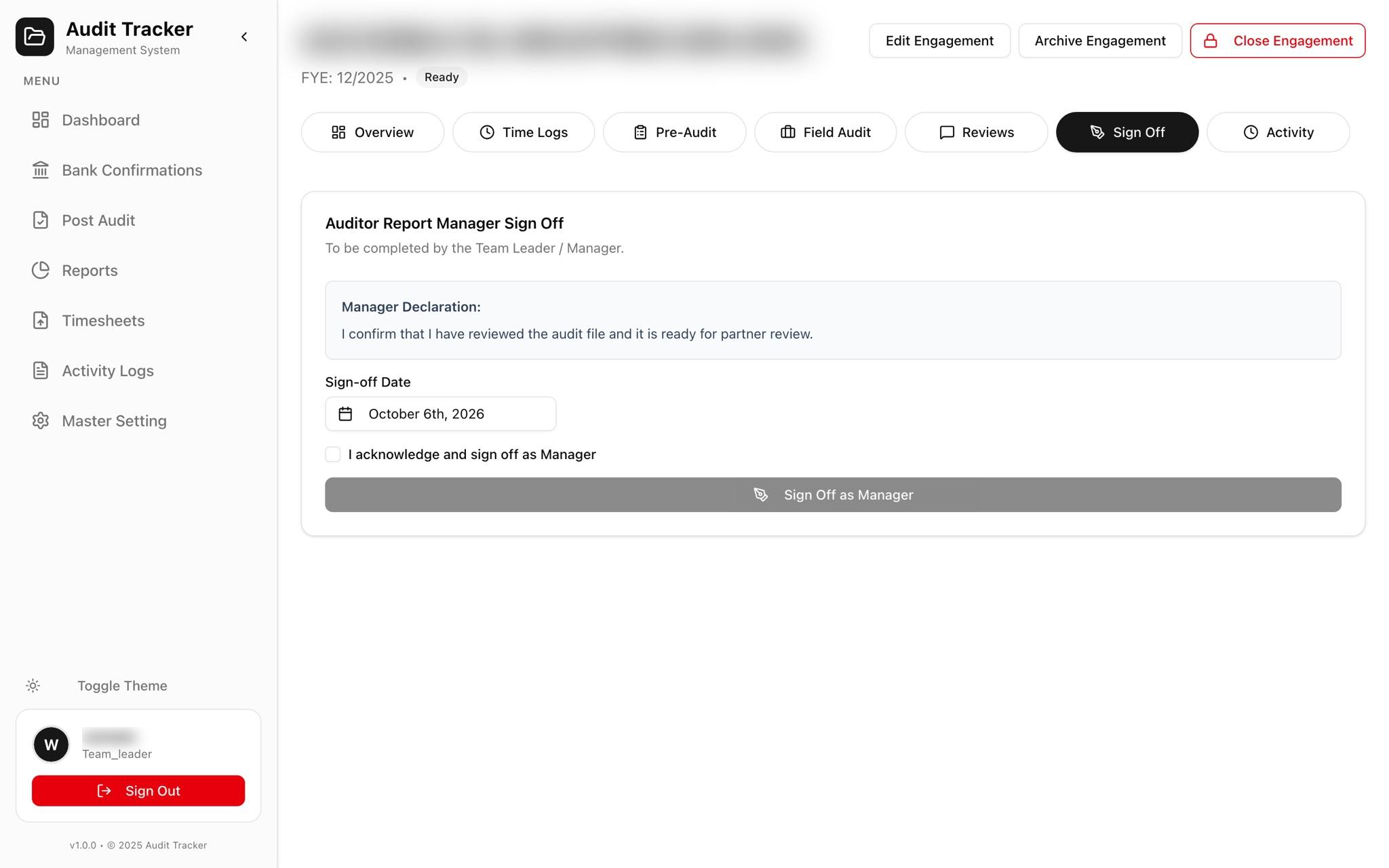Navigate to Post Audit in the sidebar

[x=138, y=220]
